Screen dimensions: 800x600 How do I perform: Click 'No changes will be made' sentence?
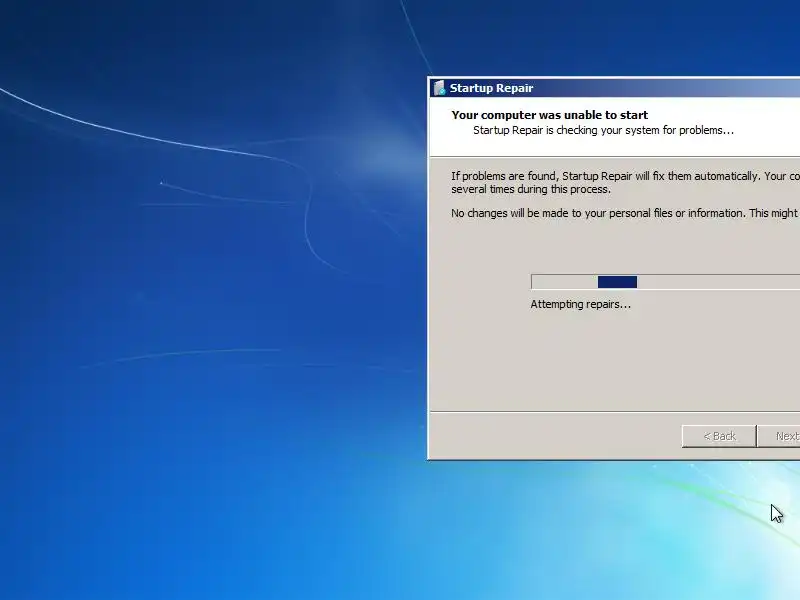point(626,213)
